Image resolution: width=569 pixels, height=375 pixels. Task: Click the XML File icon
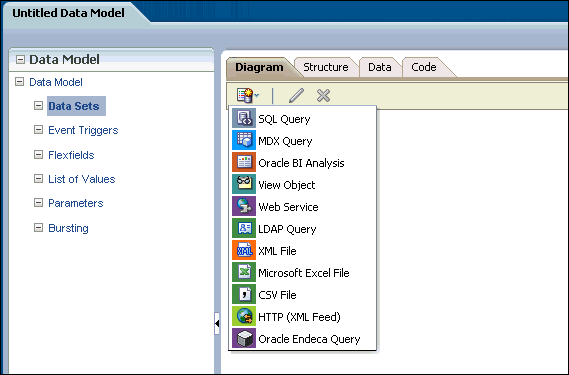click(x=244, y=250)
